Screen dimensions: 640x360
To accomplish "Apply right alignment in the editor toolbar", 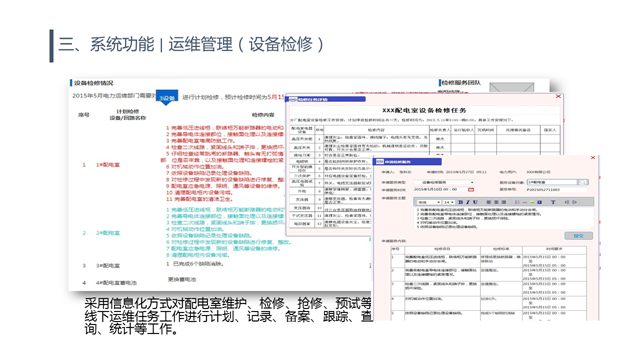I will pyautogui.click(x=504, y=202).
